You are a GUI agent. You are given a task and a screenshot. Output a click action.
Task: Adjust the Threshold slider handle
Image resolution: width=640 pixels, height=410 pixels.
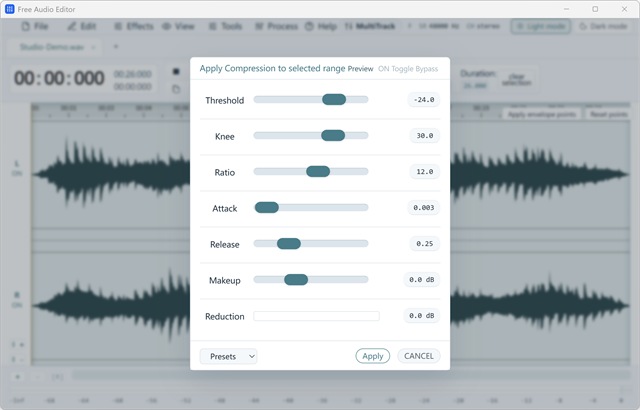[334, 99]
